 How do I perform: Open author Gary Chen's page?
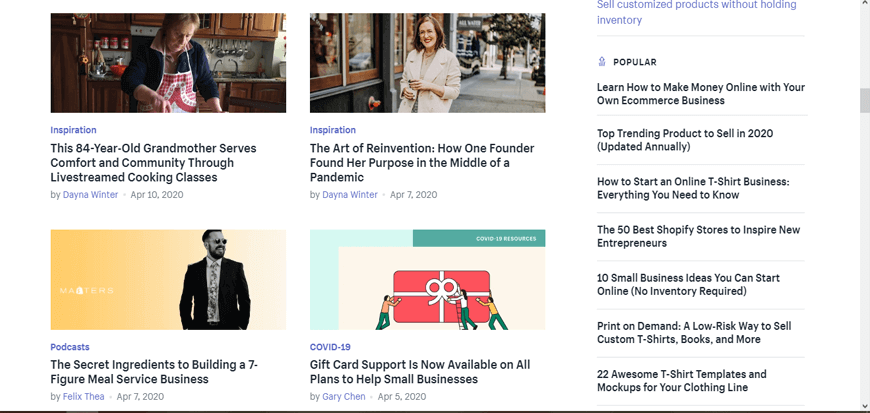point(345,397)
